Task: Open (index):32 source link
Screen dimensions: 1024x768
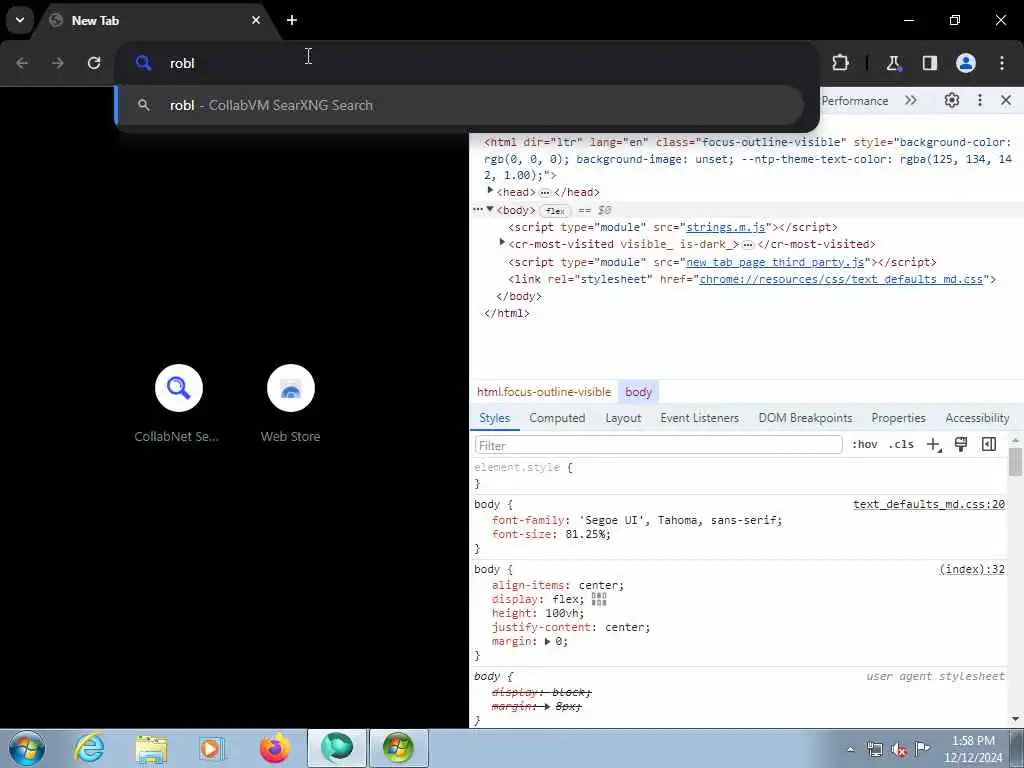Action: (972, 569)
